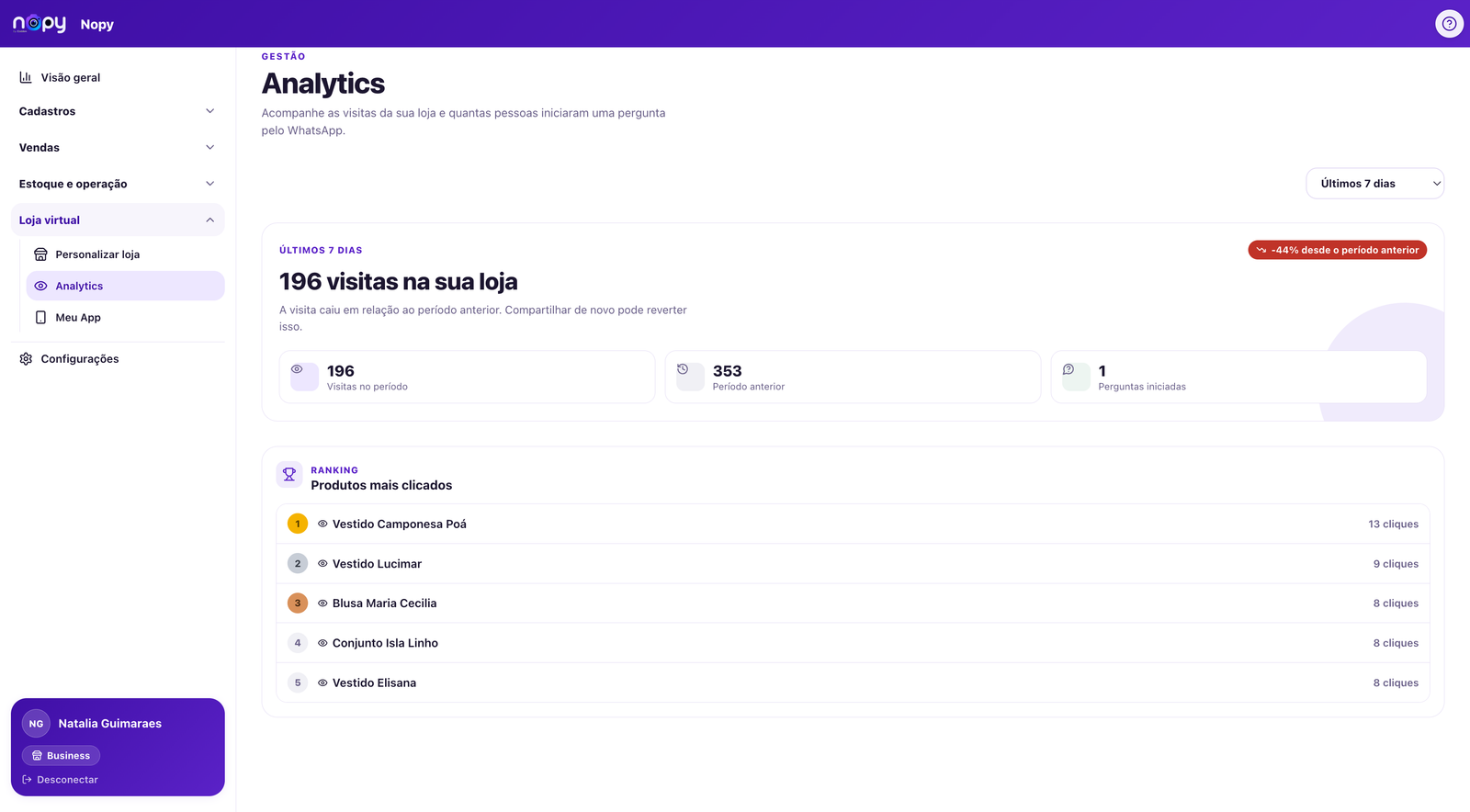Click eye icon beside Blusa Maria Cecilia

[322, 603]
